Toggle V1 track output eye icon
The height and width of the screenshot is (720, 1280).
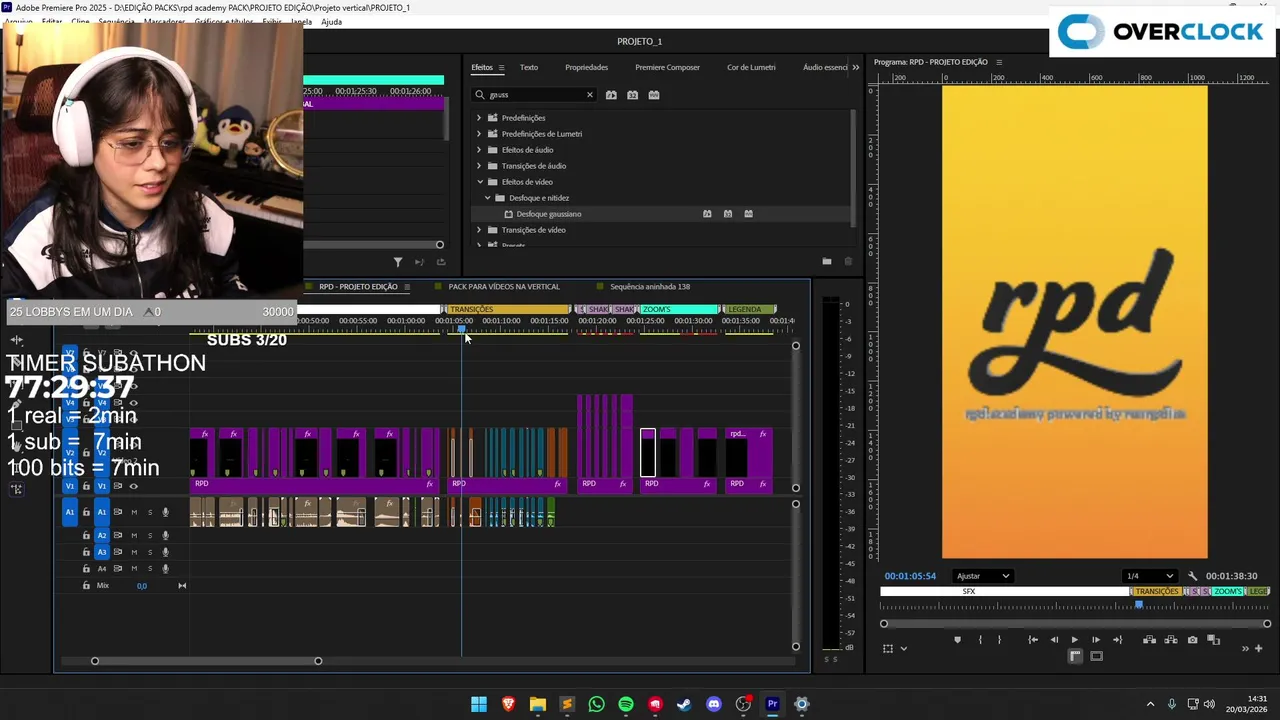pos(134,486)
